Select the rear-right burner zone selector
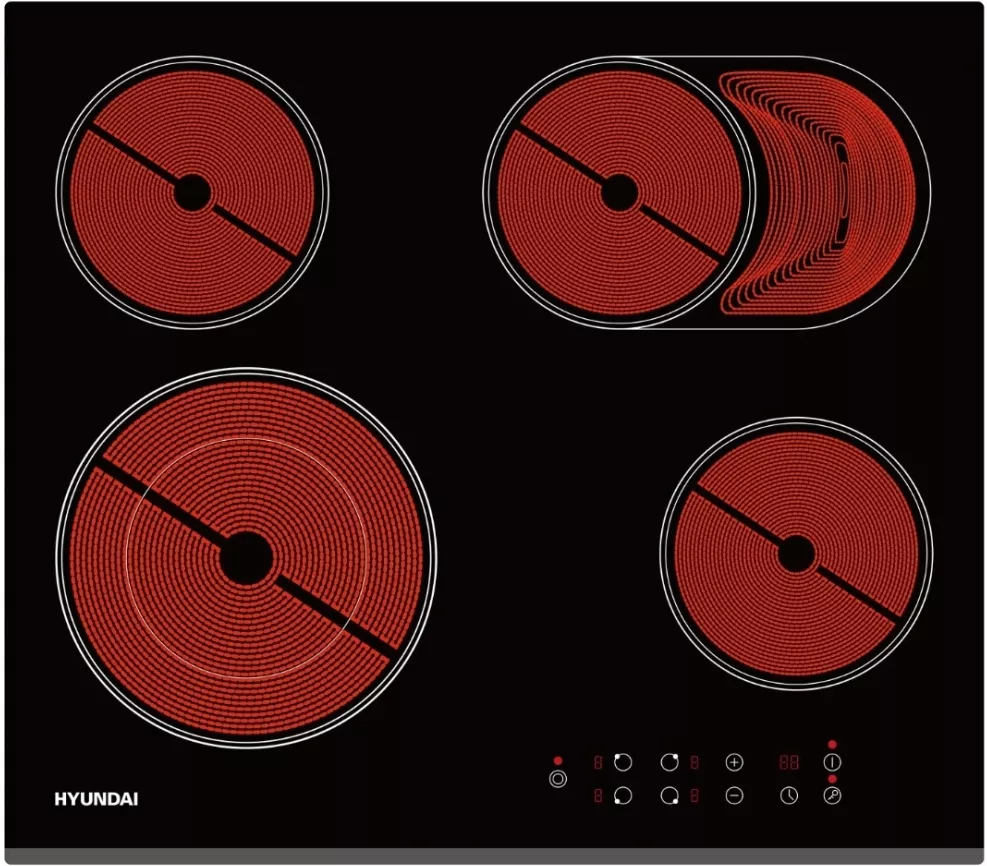Viewport: 987px width, 866px height. point(669,762)
